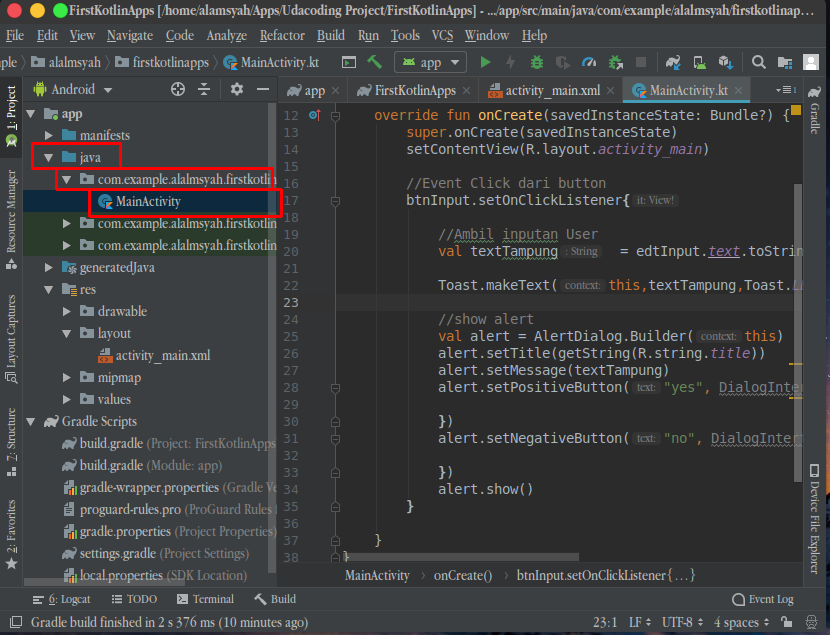This screenshot has height=635, width=830.
Task: Click the override gutter icon on line 12
Action: [314, 115]
